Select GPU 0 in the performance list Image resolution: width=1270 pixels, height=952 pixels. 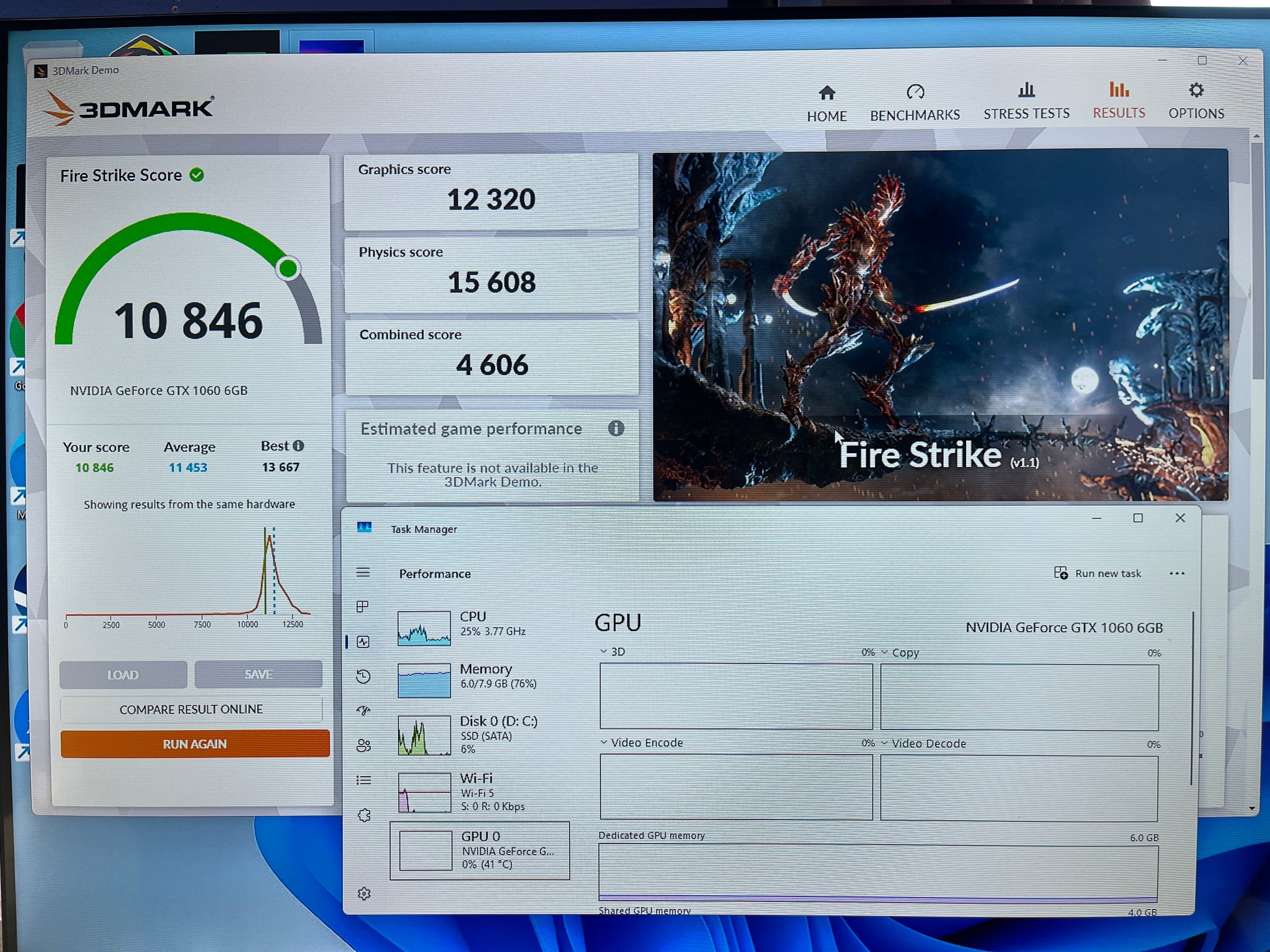pos(480,850)
